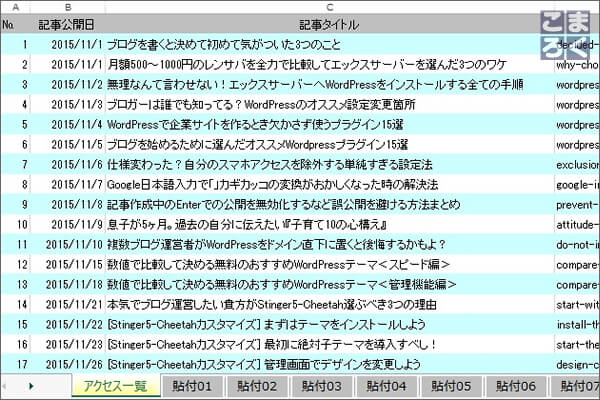Click slug cell starting exclusion

click(x=577, y=165)
